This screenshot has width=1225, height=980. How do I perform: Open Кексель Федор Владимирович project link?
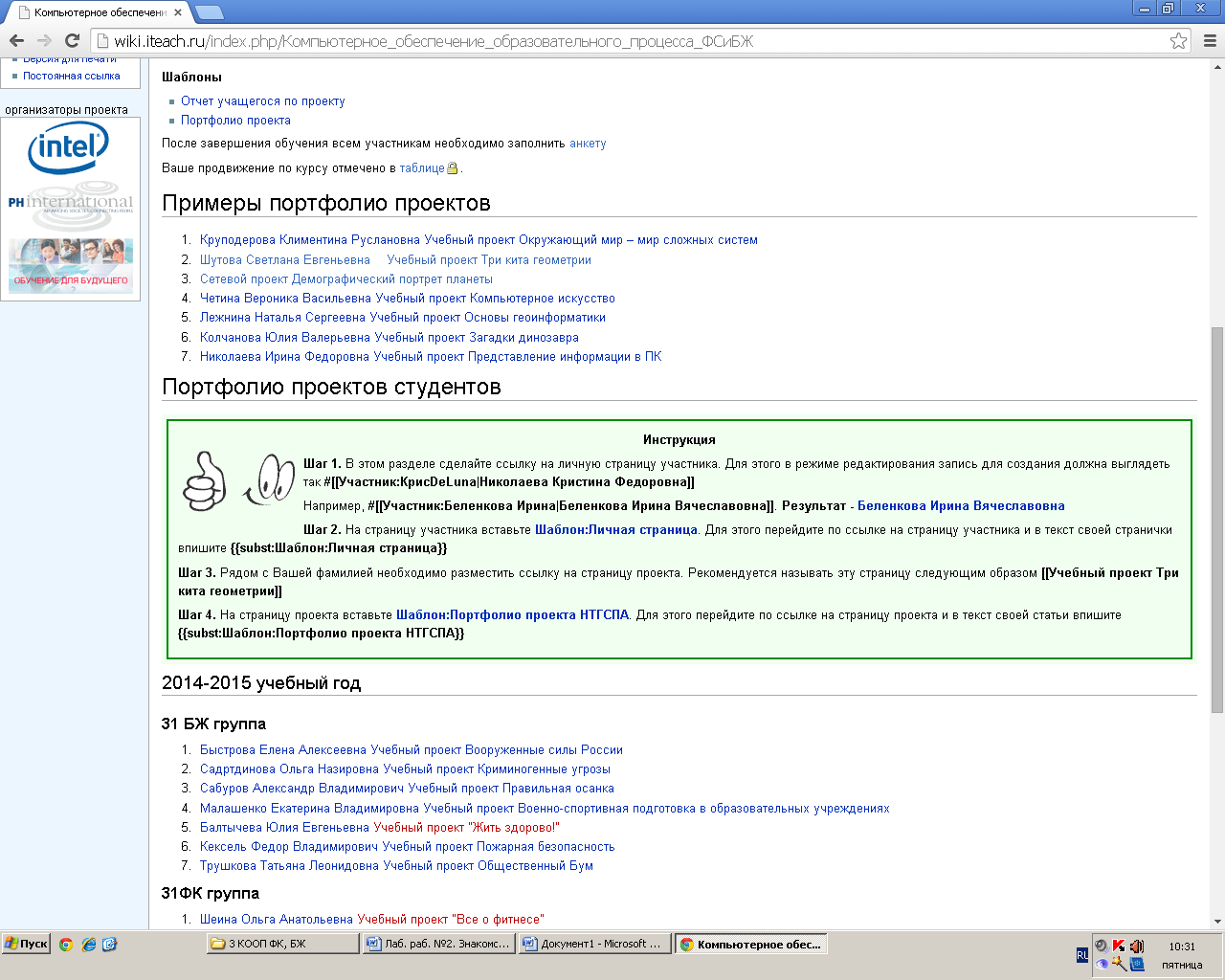[408, 846]
